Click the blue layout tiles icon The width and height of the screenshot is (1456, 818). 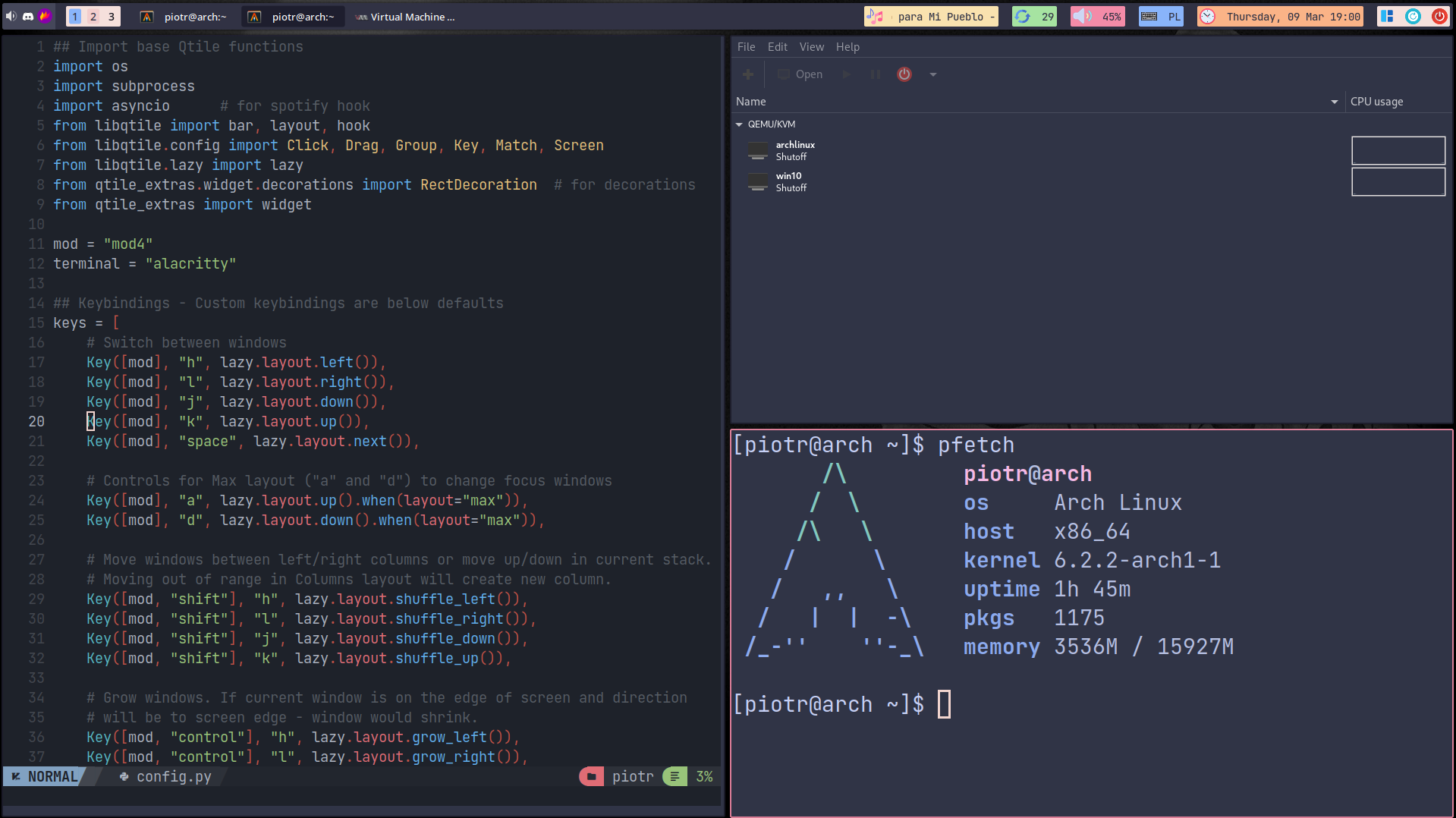coord(1387,16)
